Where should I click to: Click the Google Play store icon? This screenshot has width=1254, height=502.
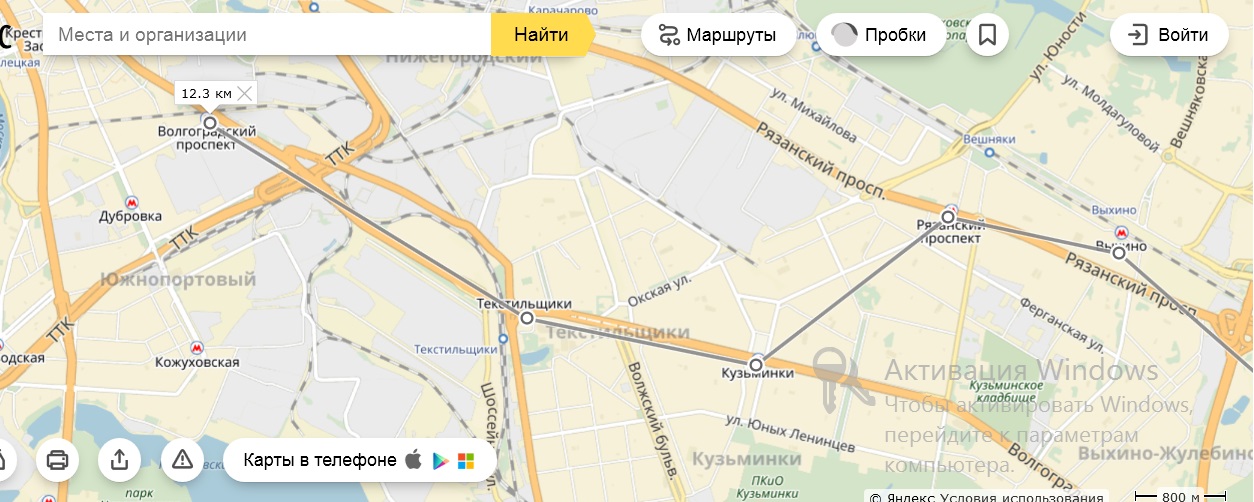(440, 461)
